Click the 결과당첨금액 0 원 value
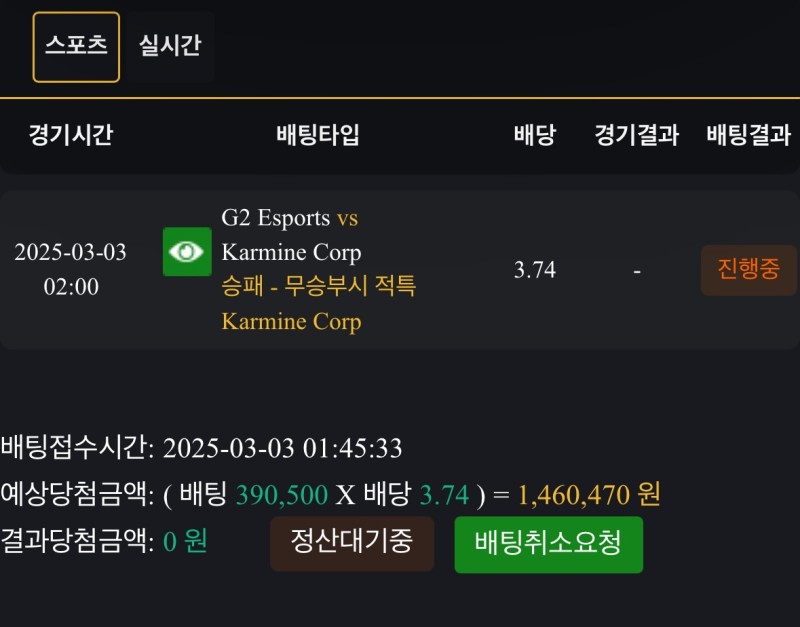 pos(184,541)
